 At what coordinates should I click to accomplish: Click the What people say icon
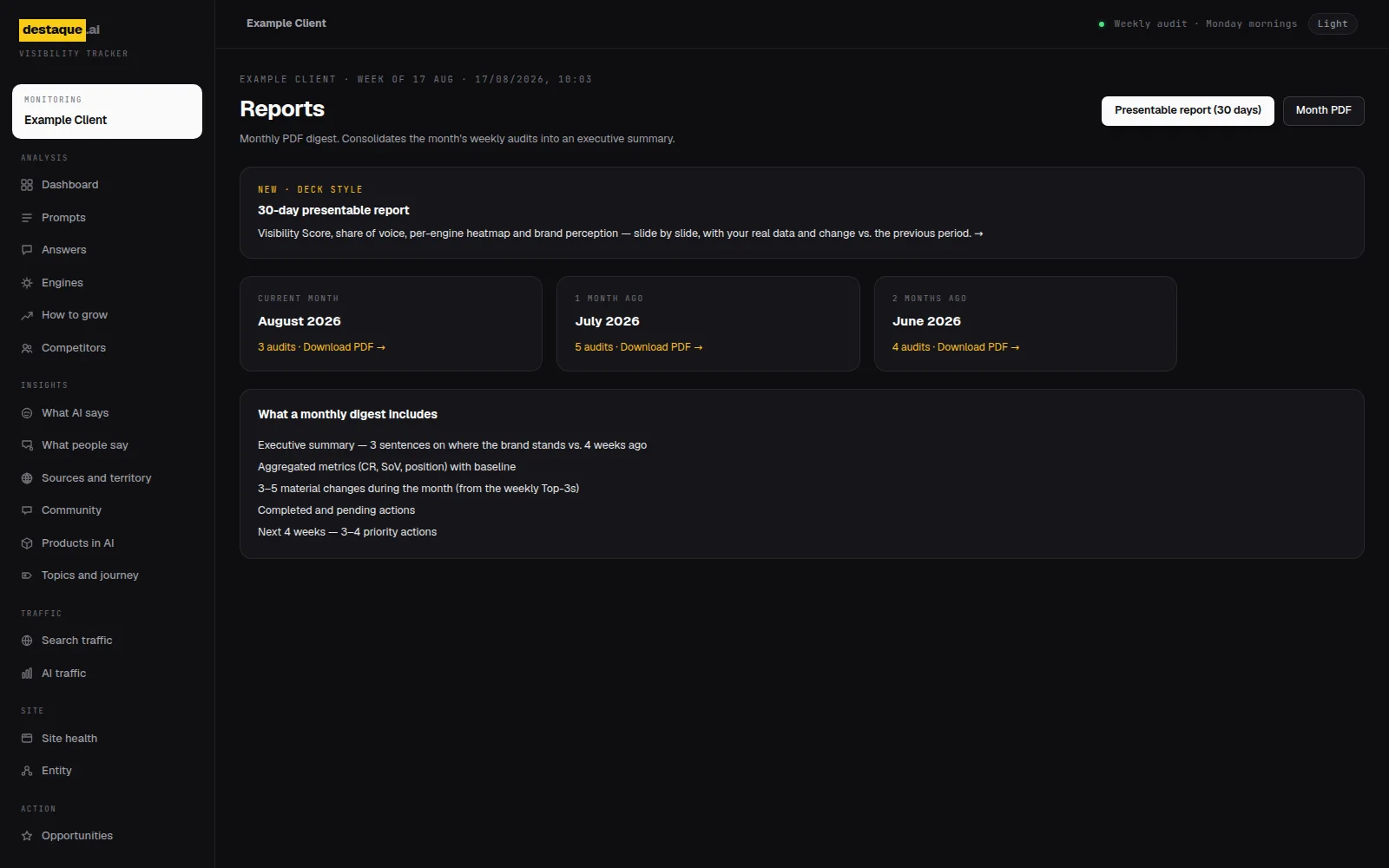[27, 445]
